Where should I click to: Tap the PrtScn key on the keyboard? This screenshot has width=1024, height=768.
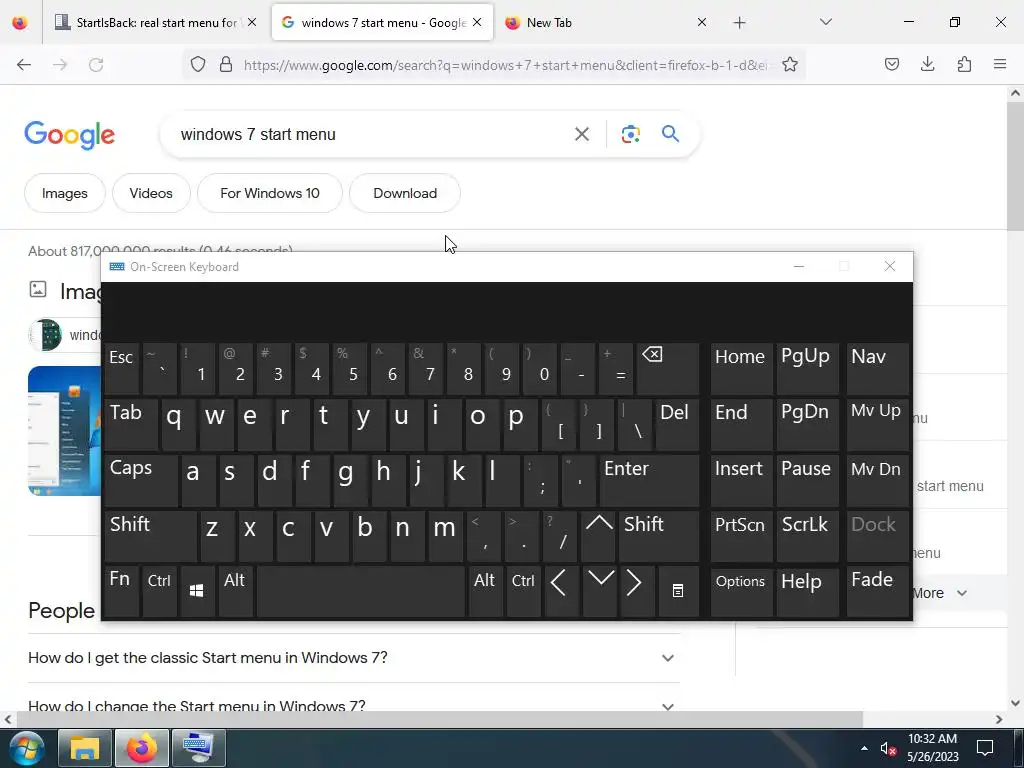(741, 536)
